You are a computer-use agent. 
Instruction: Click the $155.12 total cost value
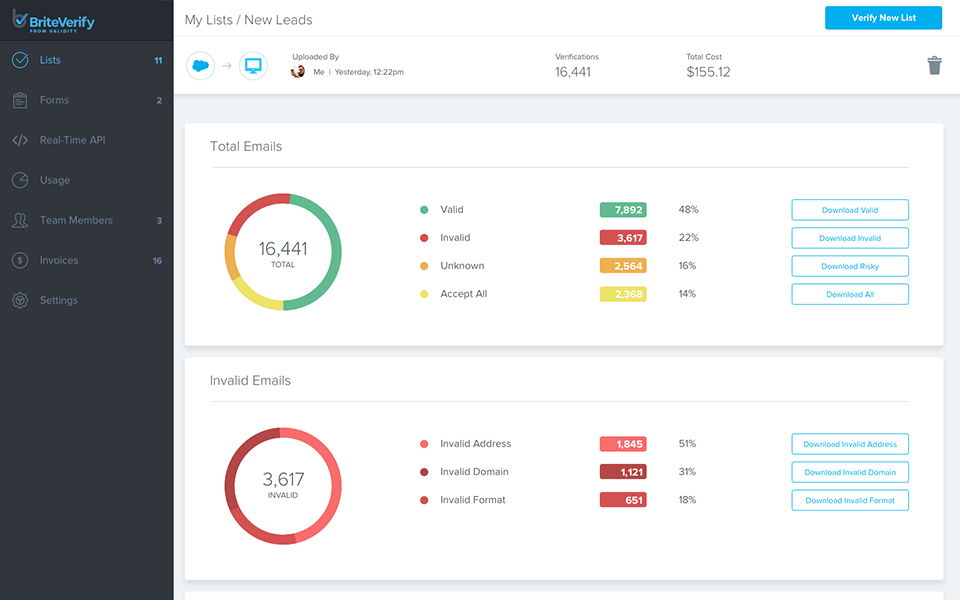coord(708,72)
